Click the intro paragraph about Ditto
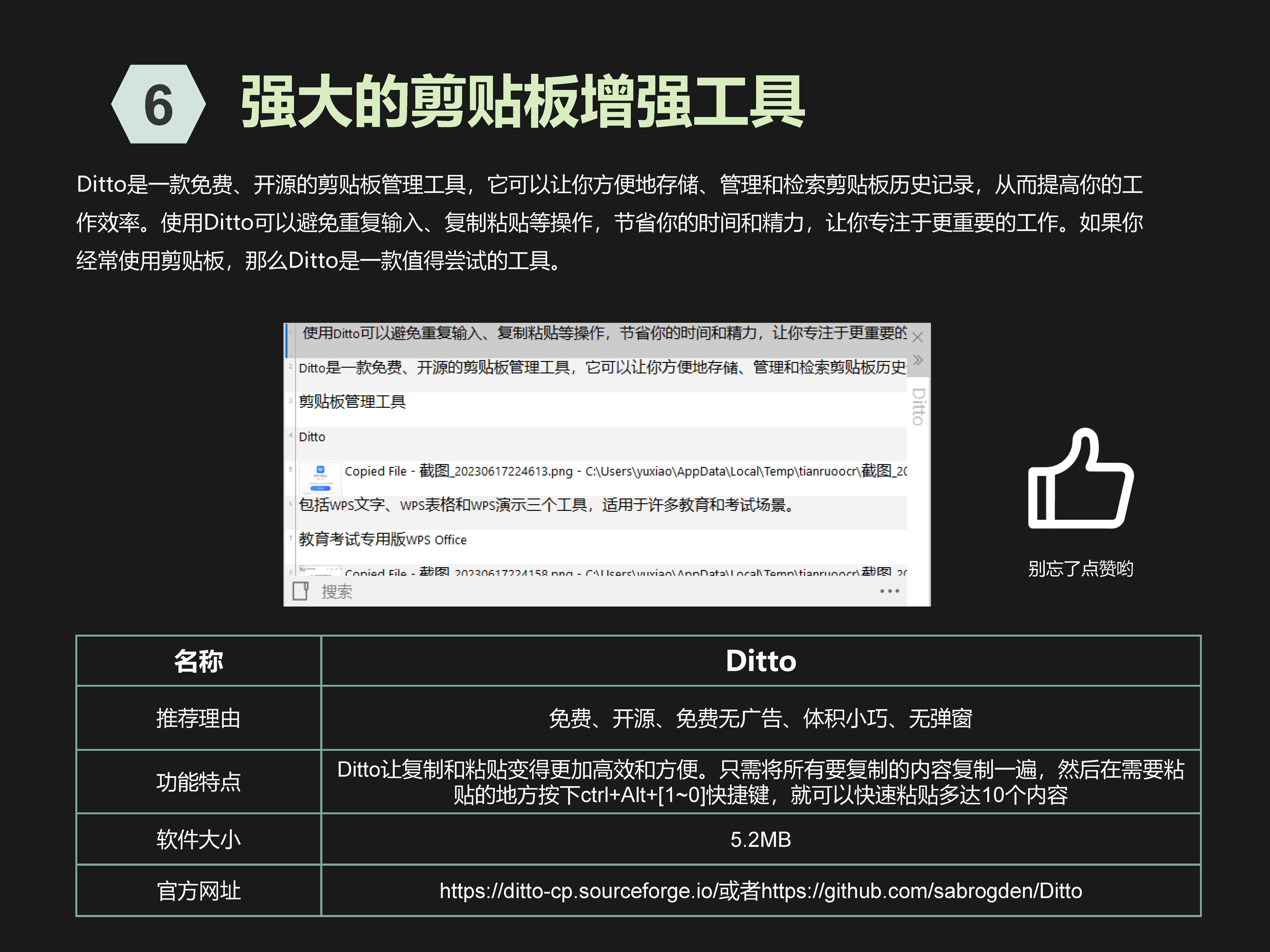 tap(610, 223)
